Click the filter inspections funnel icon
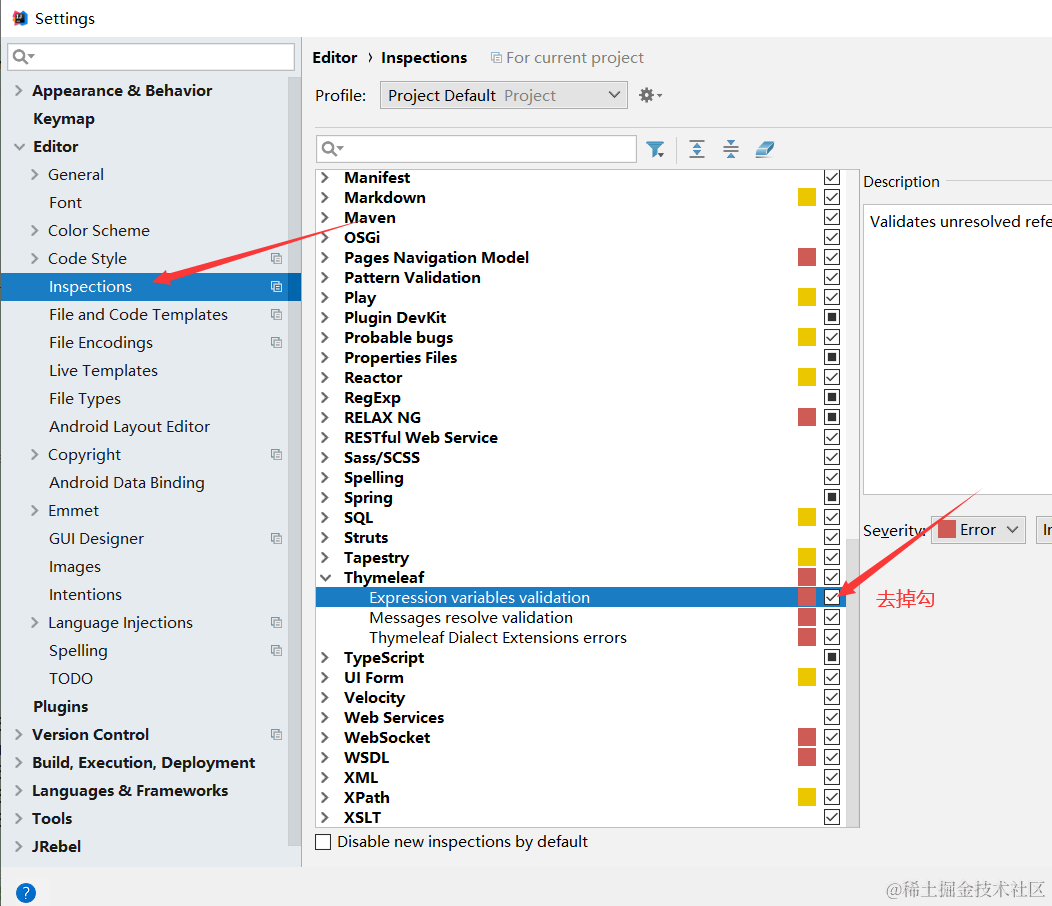The width and height of the screenshot is (1052, 906). point(655,149)
